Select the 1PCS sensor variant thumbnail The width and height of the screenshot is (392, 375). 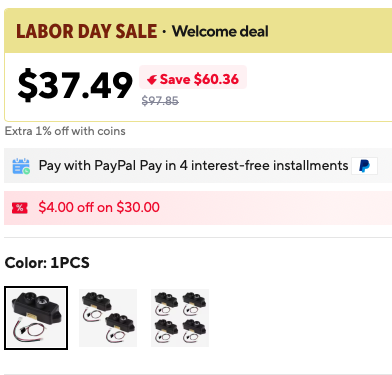(36, 318)
